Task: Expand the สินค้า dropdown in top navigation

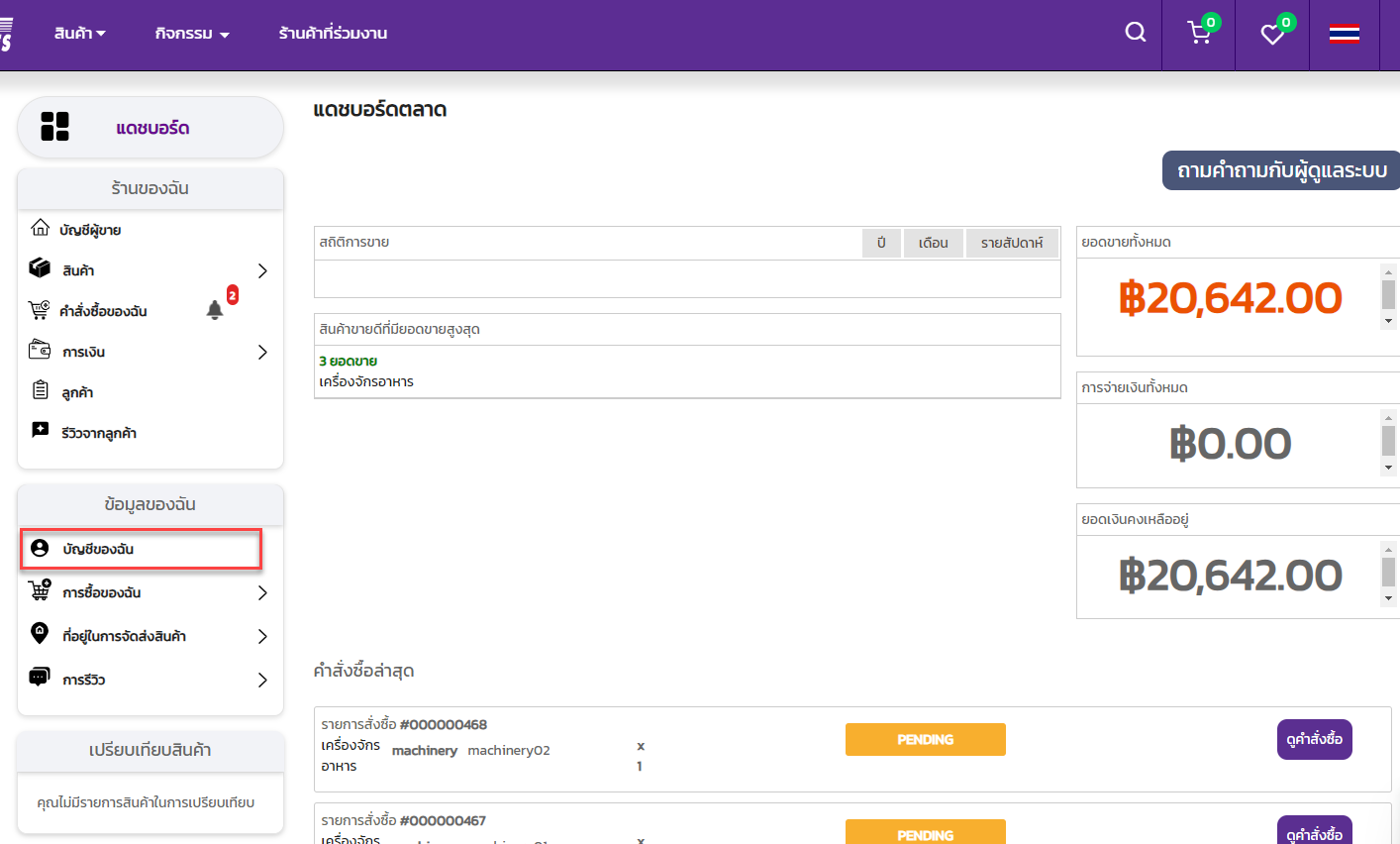Action: (79, 34)
